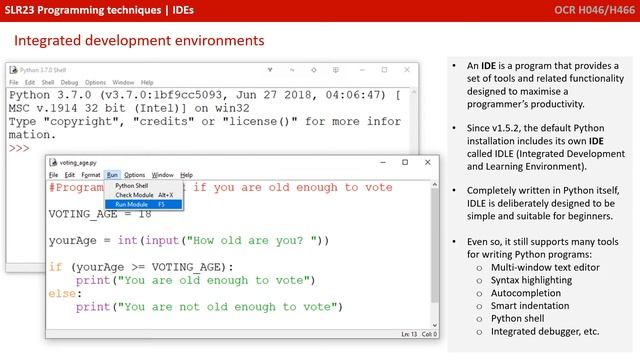Click the 'Autocompletion' bullet item
Image resolution: width=640 pixels, height=360 pixels.
pyautogui.click(x=526, y=293)
